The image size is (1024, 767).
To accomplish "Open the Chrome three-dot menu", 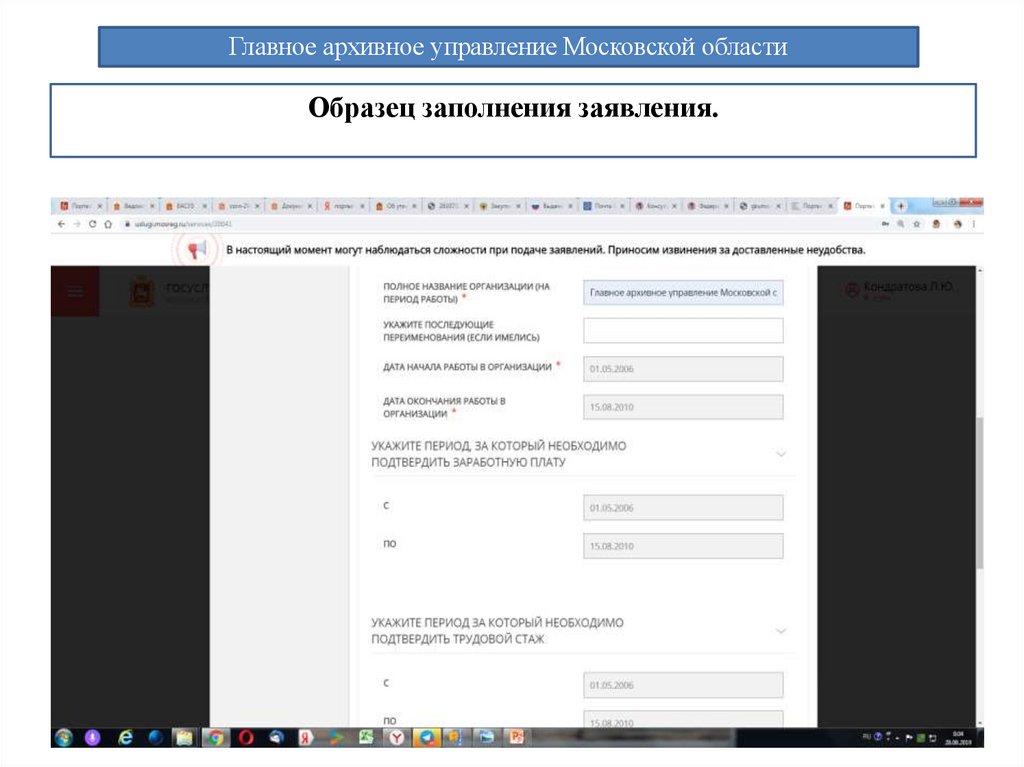I will (x=974, y=224).
